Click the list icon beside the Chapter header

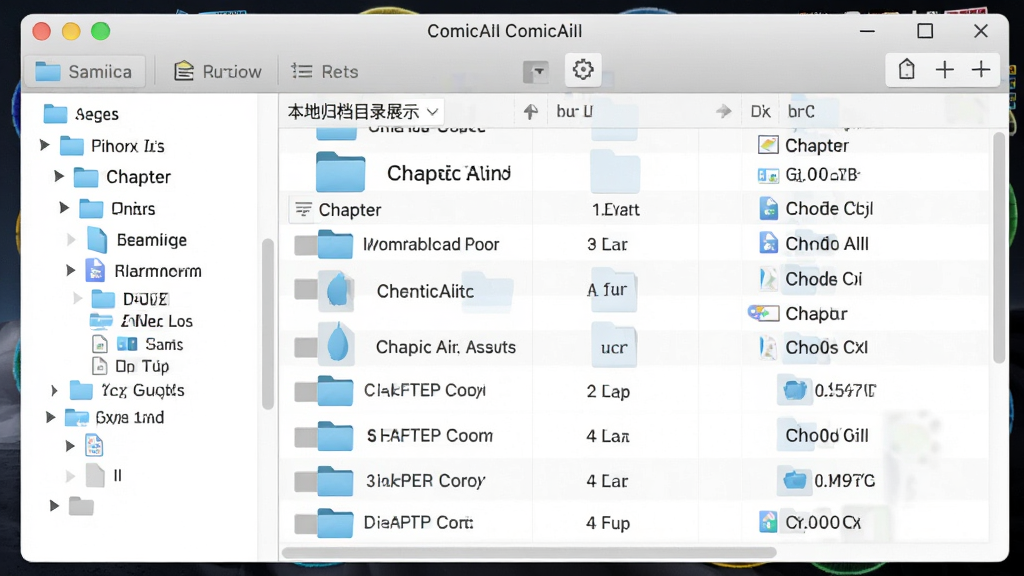[303, 209]
